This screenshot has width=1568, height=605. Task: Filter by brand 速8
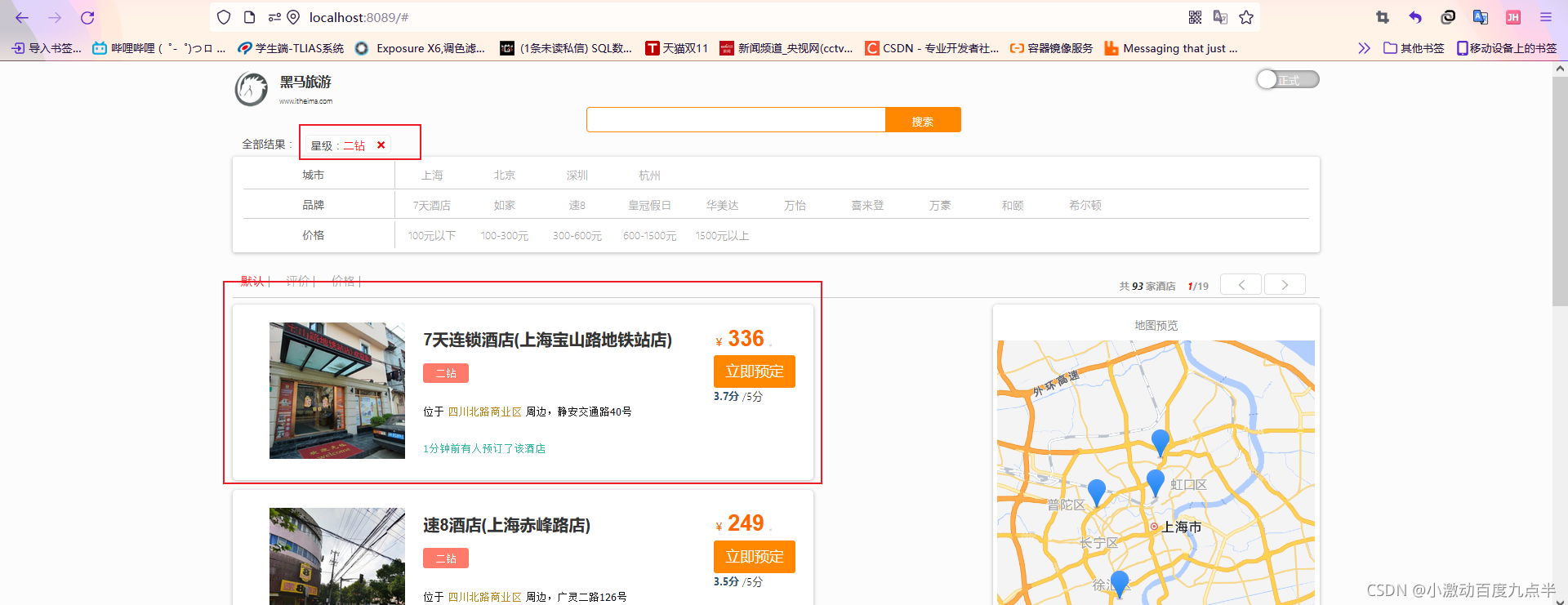pos(577,206)
